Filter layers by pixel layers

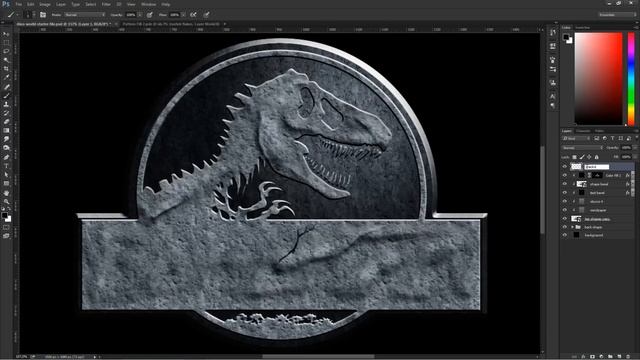pyautogui.click(x=597, y=139)
